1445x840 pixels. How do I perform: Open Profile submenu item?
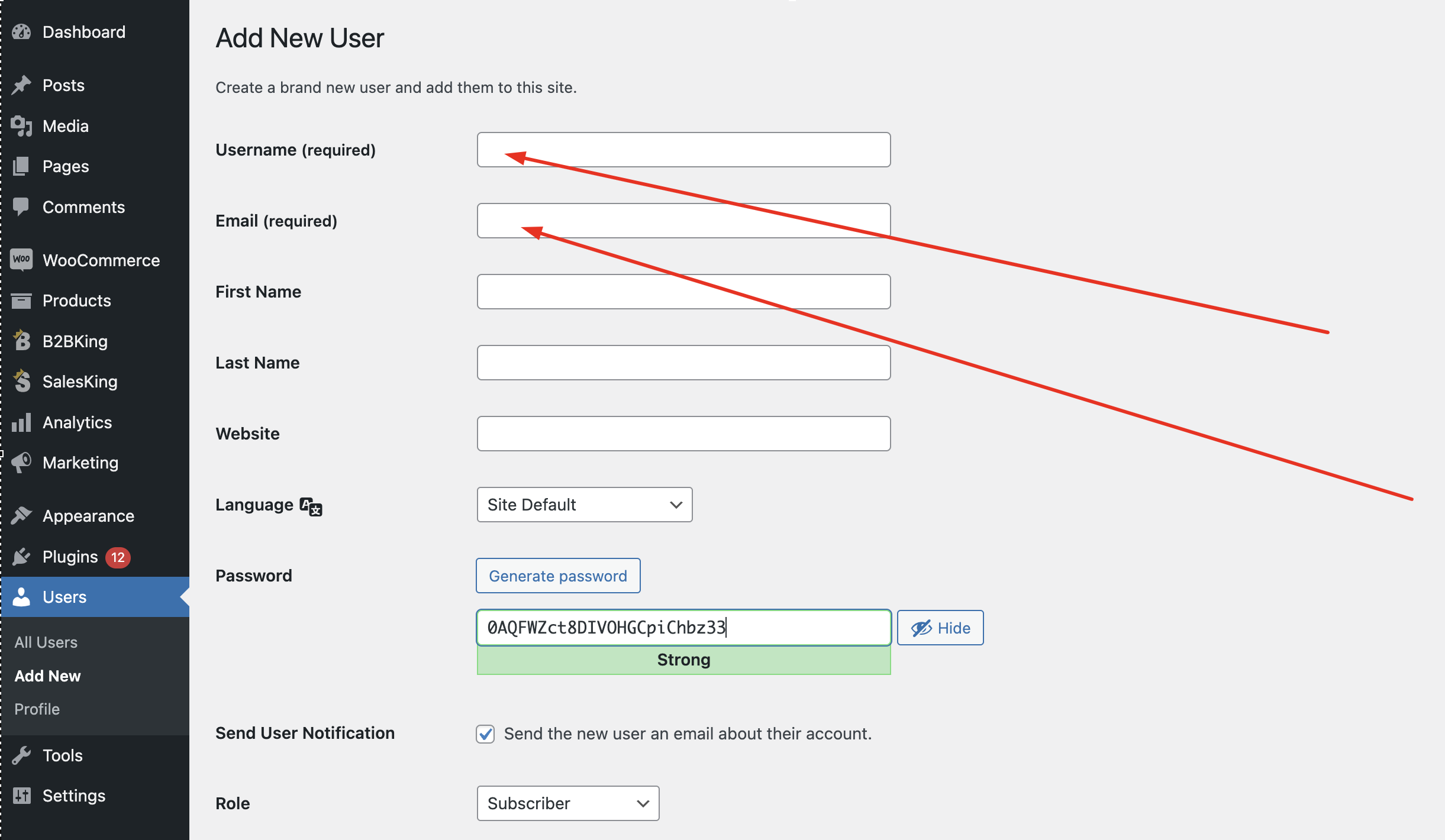pos(37,709)
